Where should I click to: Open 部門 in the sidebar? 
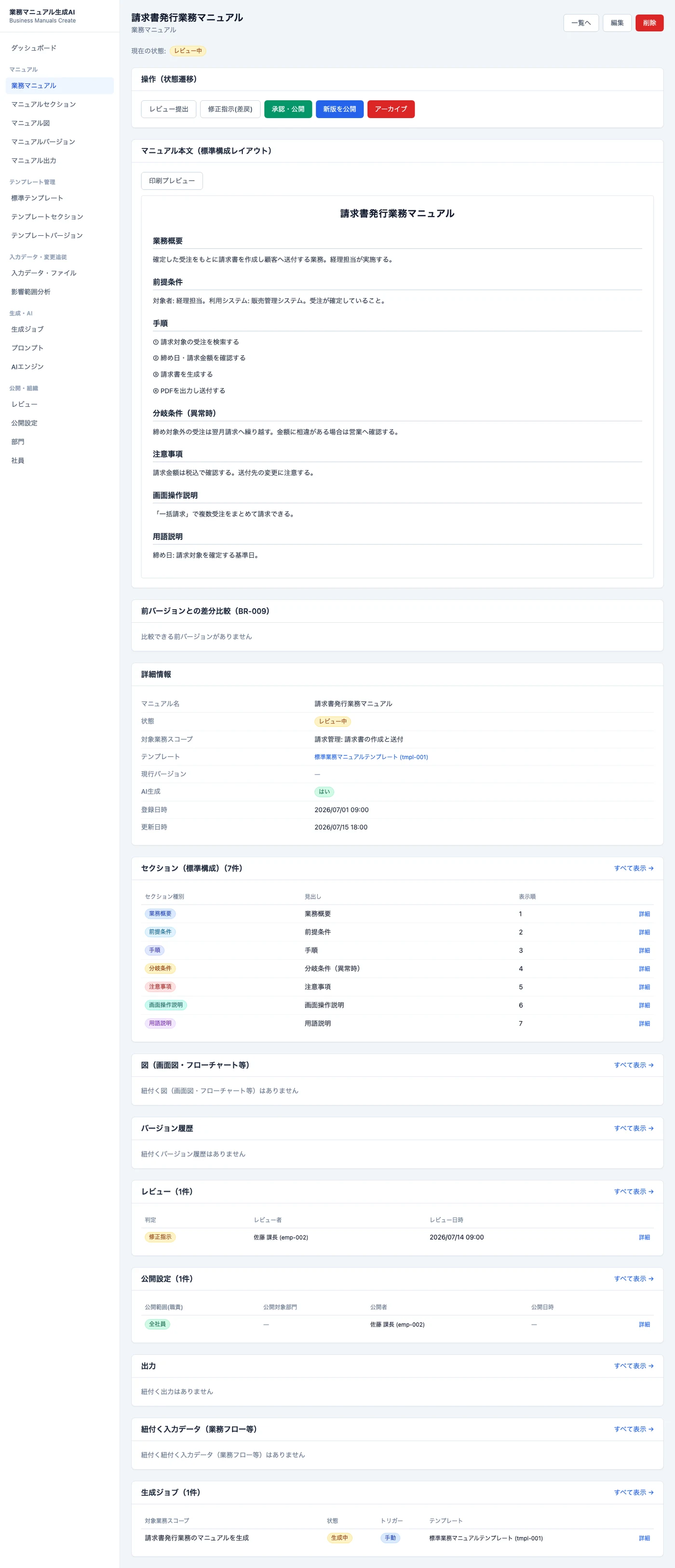pos(60,442)
